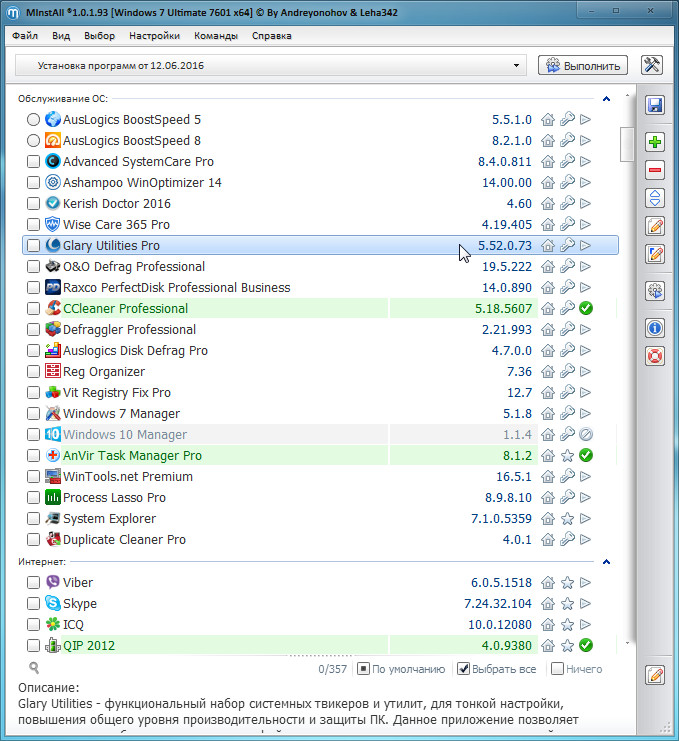Toggle the 'По умолчанию' checkbox
679x741 pixels.
363,669
